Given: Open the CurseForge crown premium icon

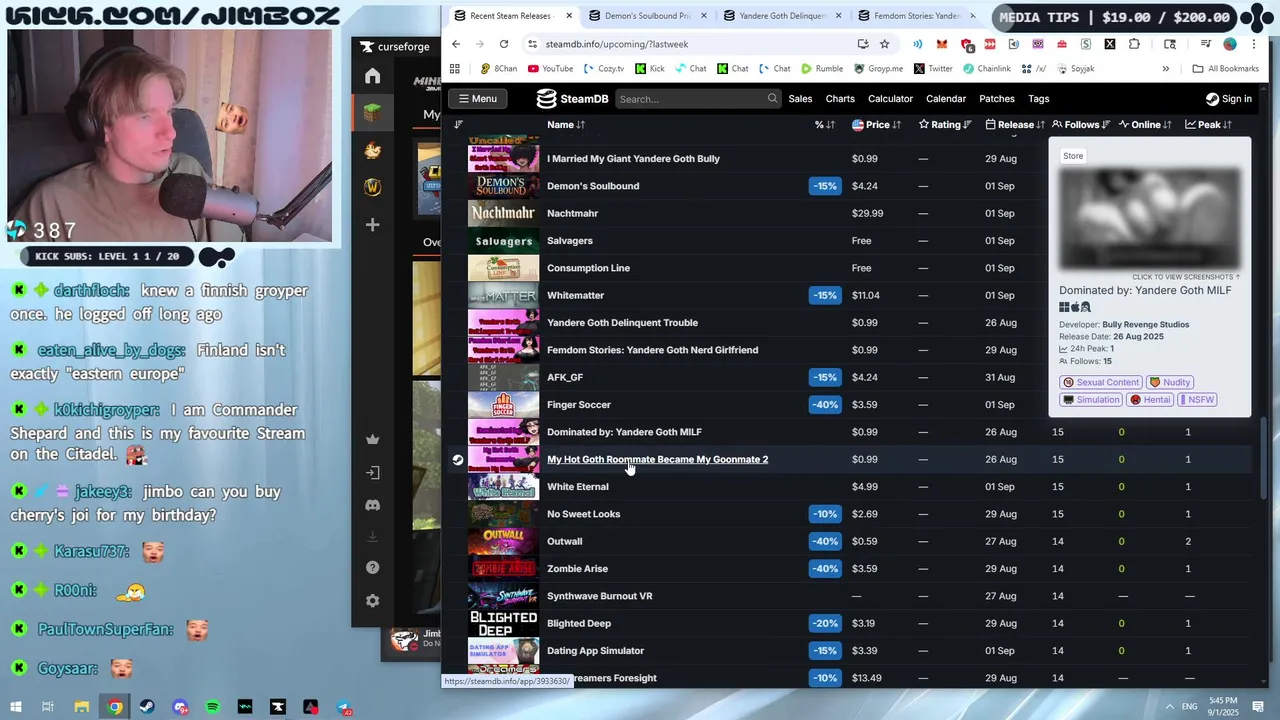Looking at the screenshot, I should click(373, 439).
